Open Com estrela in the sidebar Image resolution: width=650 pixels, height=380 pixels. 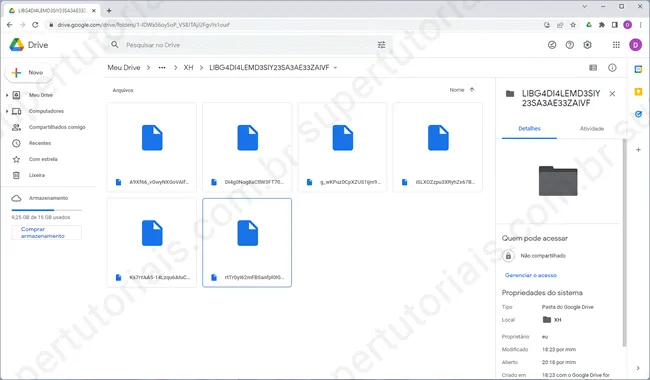[x=43, y=159]
